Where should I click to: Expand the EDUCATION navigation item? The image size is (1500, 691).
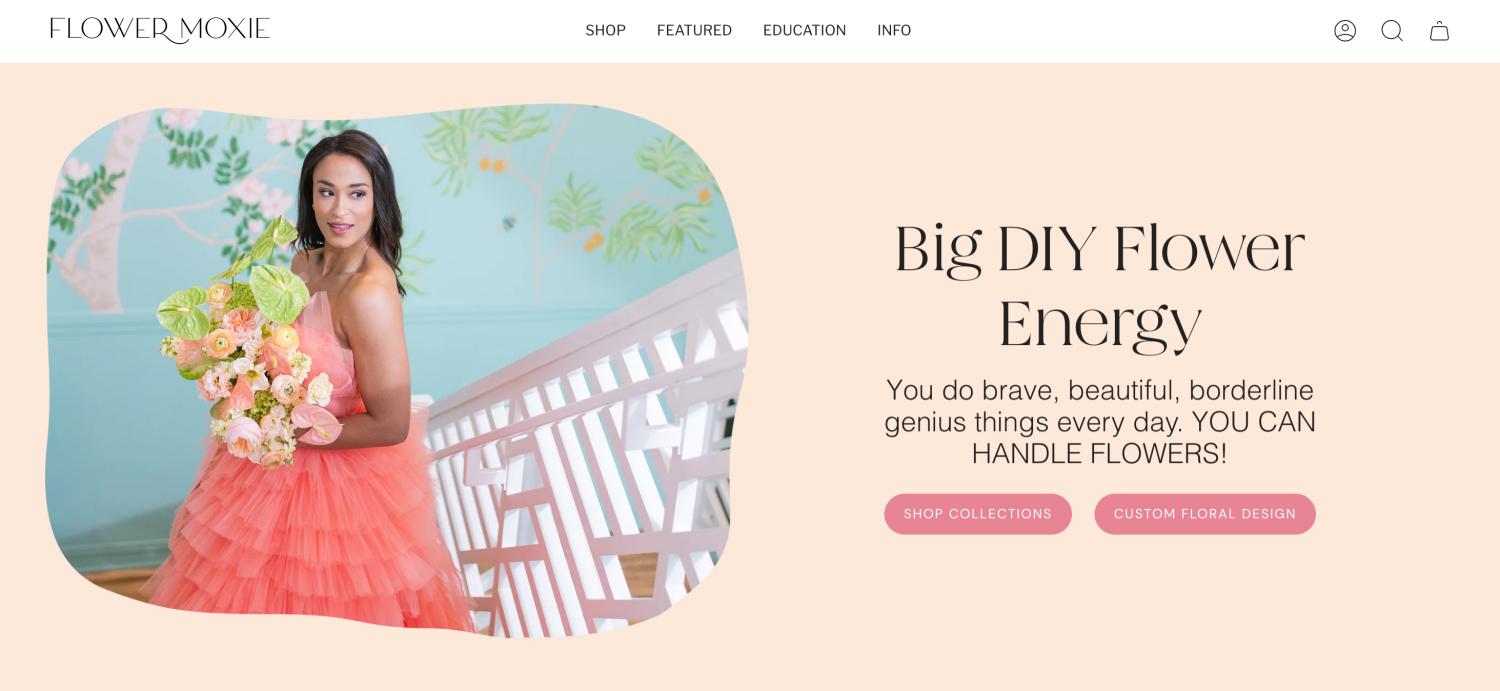click(804, 31)
